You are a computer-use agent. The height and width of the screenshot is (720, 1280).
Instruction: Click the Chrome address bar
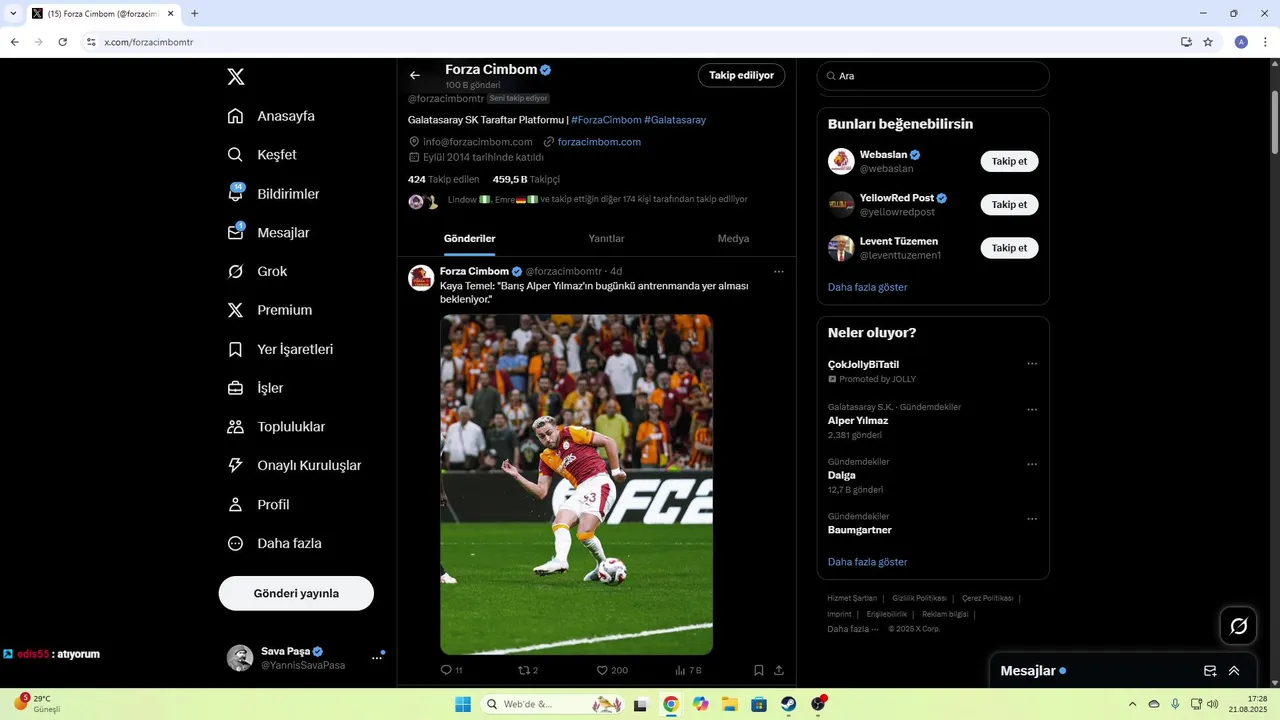pos(630,42)
